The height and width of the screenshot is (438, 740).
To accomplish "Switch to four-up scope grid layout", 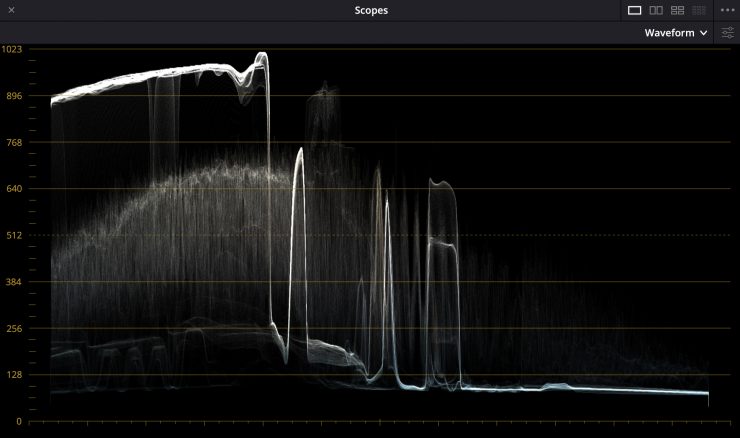I will click(x=677, y=10).
